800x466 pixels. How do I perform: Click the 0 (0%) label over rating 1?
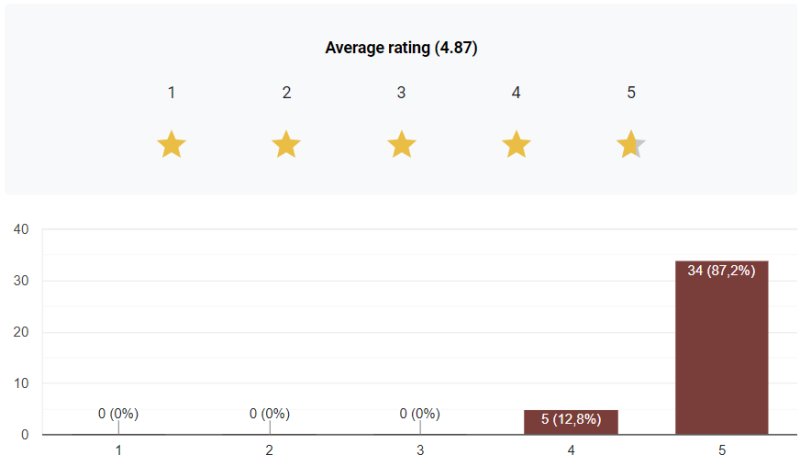(118, 413)
